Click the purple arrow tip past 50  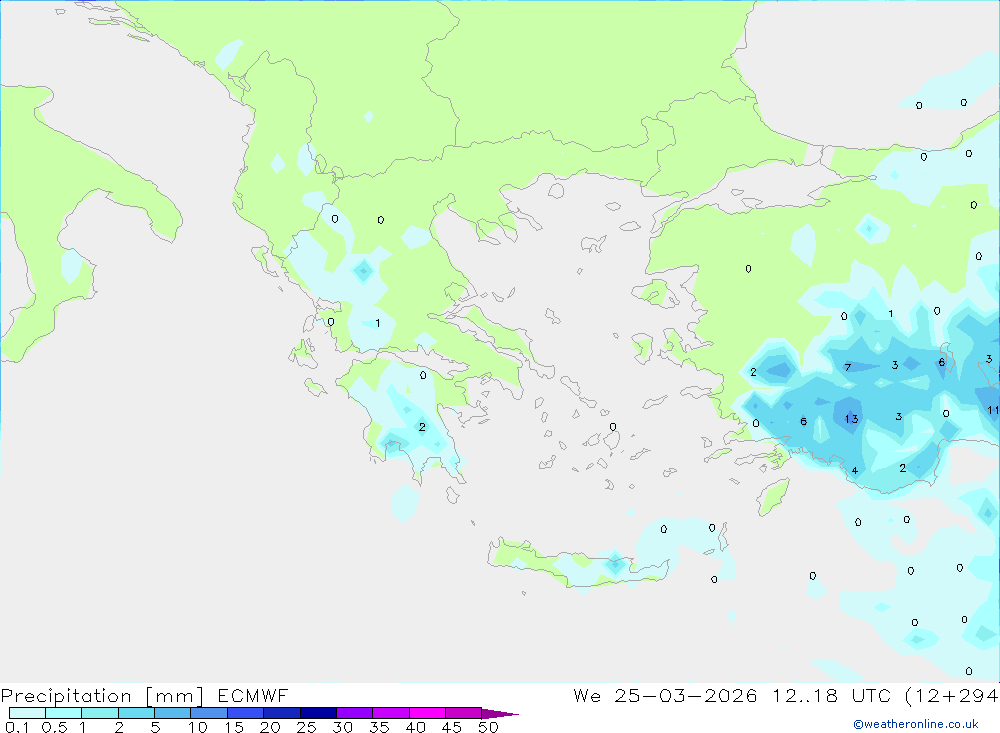coord(500,713)
